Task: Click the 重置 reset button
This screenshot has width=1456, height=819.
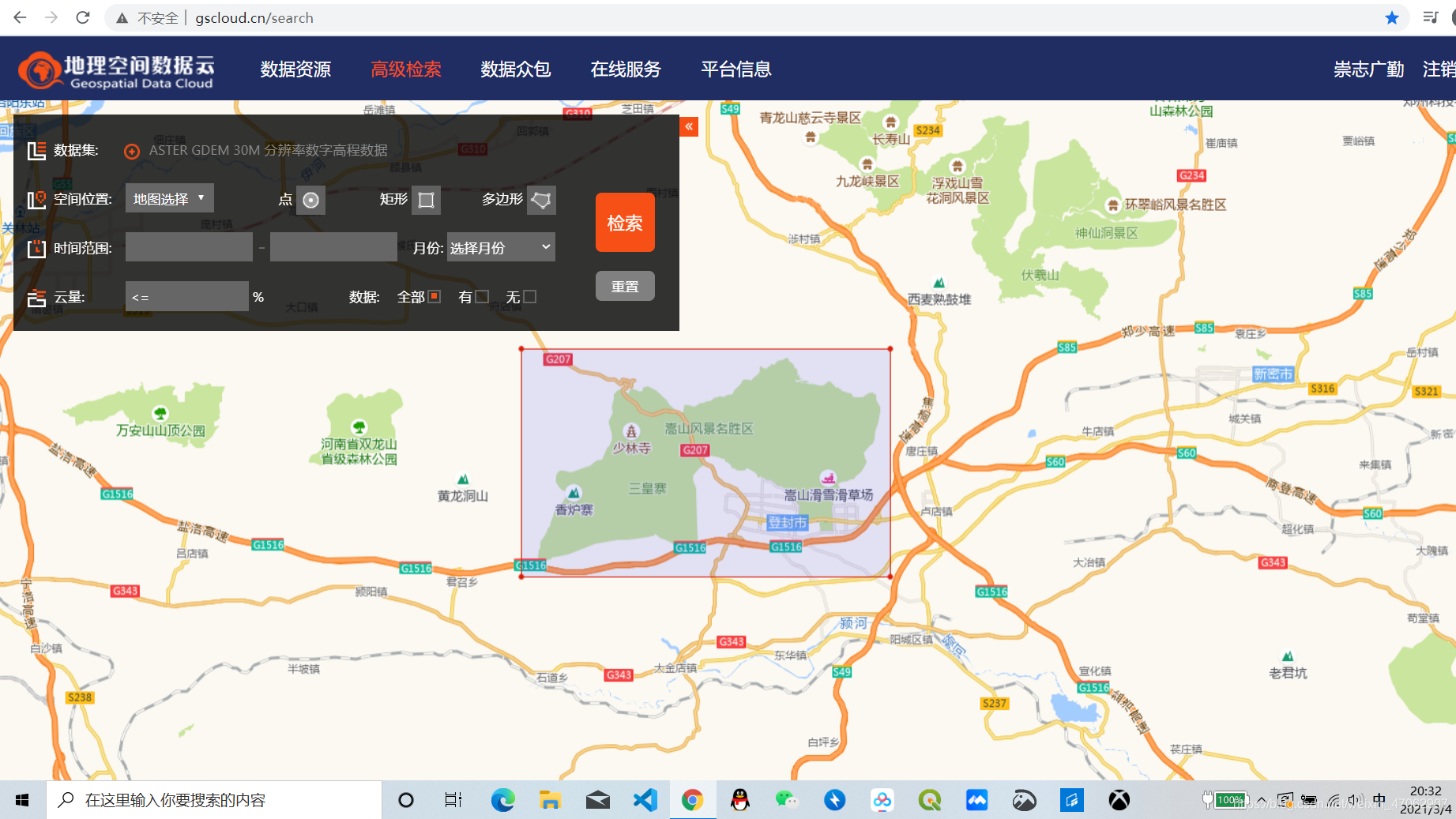Action: (x=625, y=286)
